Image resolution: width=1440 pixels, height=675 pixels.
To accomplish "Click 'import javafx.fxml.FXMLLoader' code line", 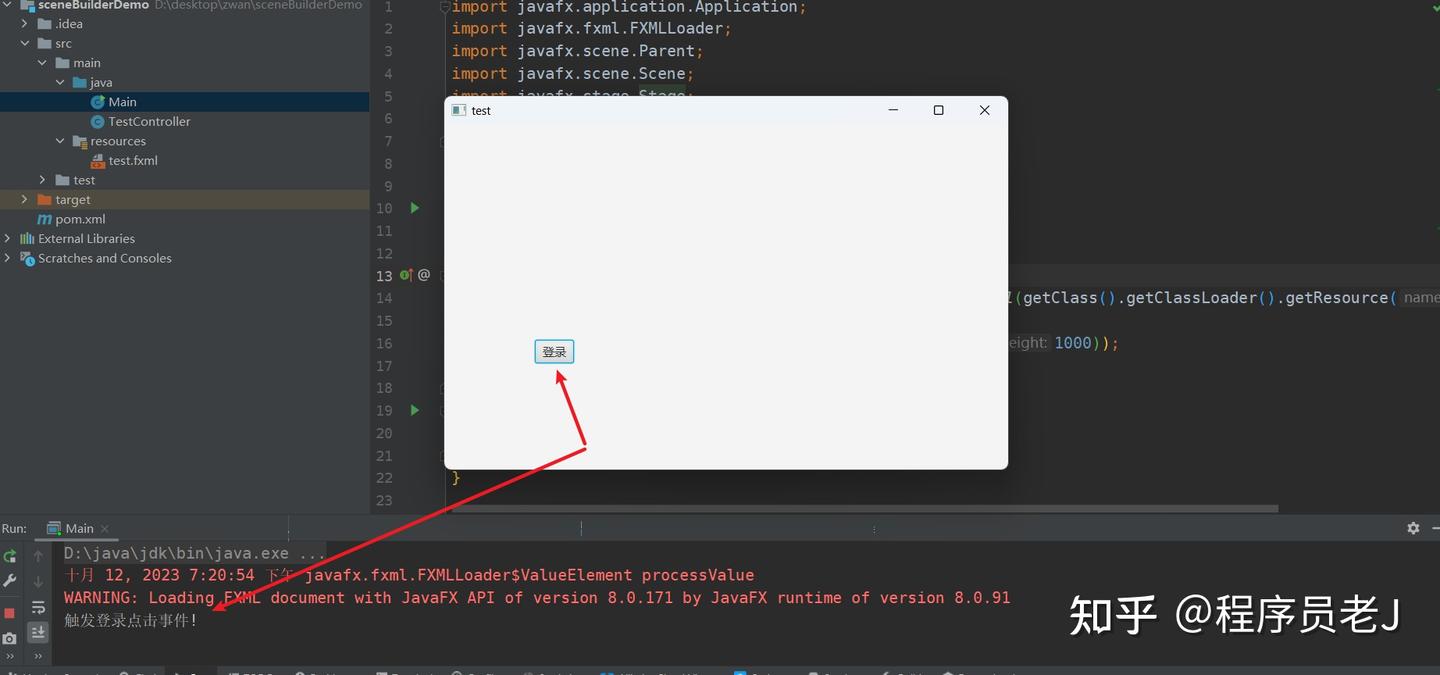I will pyautogui.click(x=592, y=29).
